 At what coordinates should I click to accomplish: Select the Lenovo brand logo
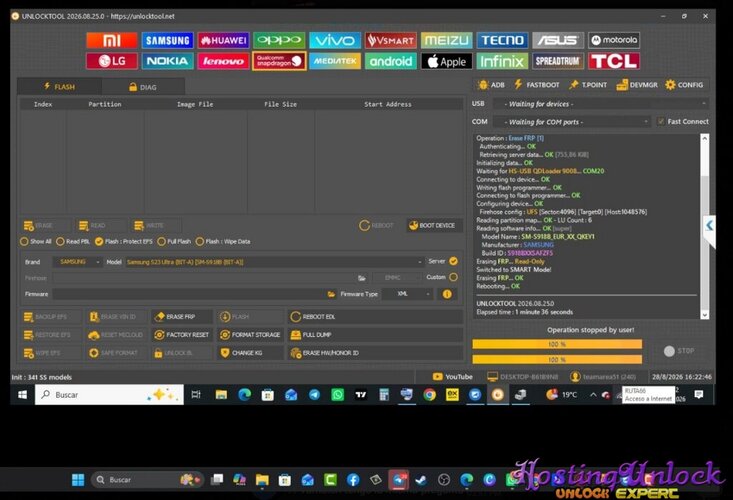(x=223, y=61)
